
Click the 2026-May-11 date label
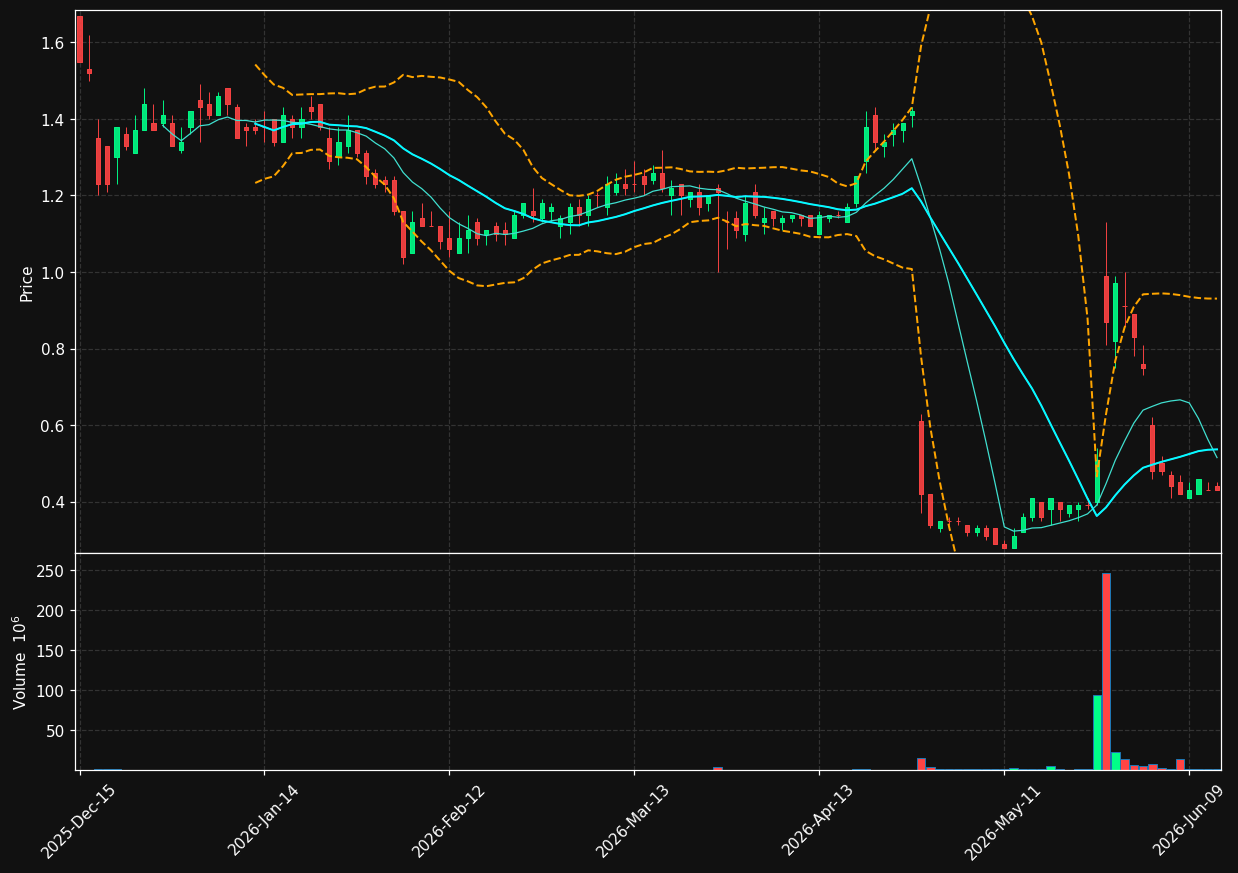[1003, 821]
